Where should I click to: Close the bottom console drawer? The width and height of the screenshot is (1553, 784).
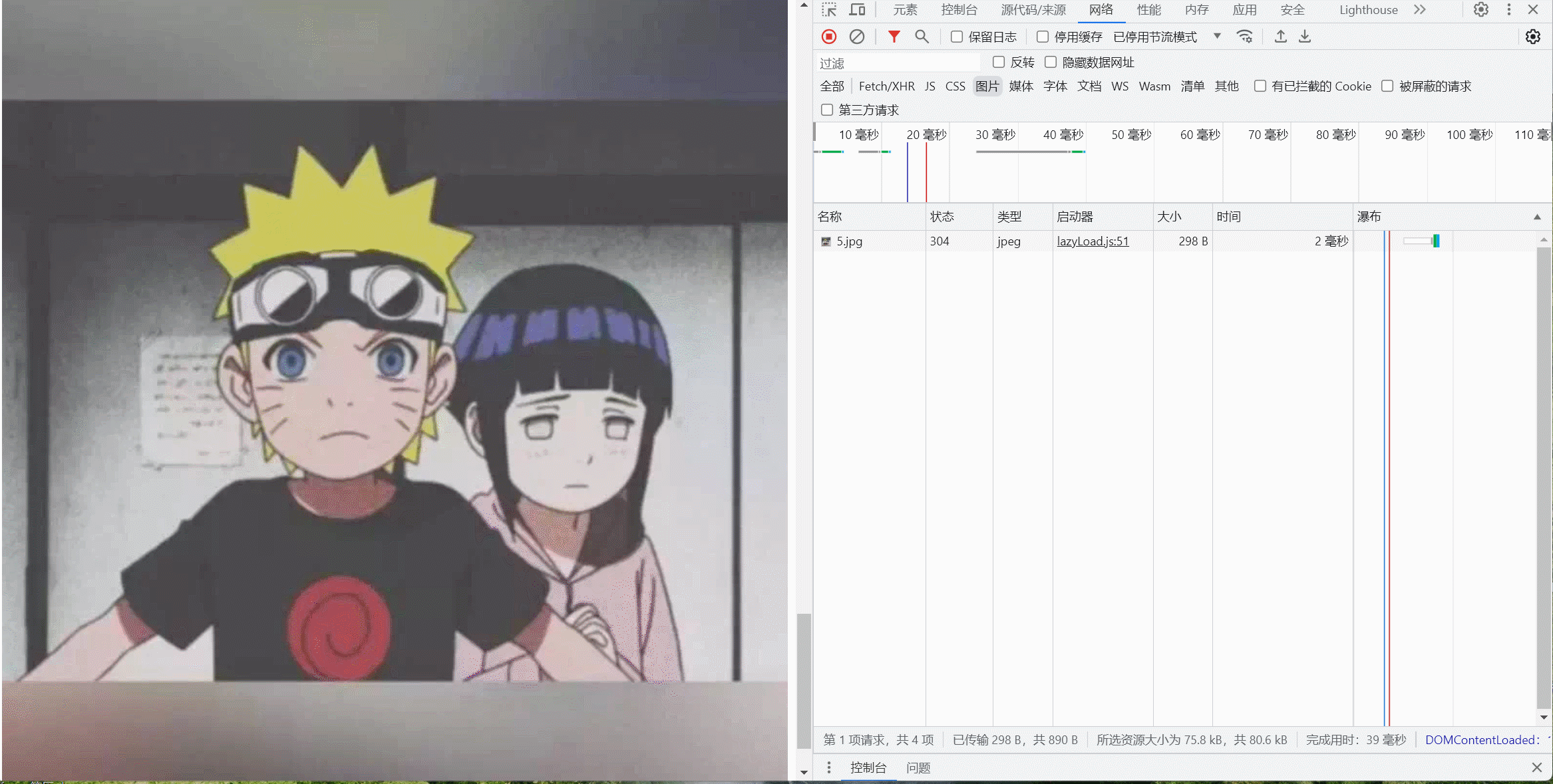point(1537,768)
